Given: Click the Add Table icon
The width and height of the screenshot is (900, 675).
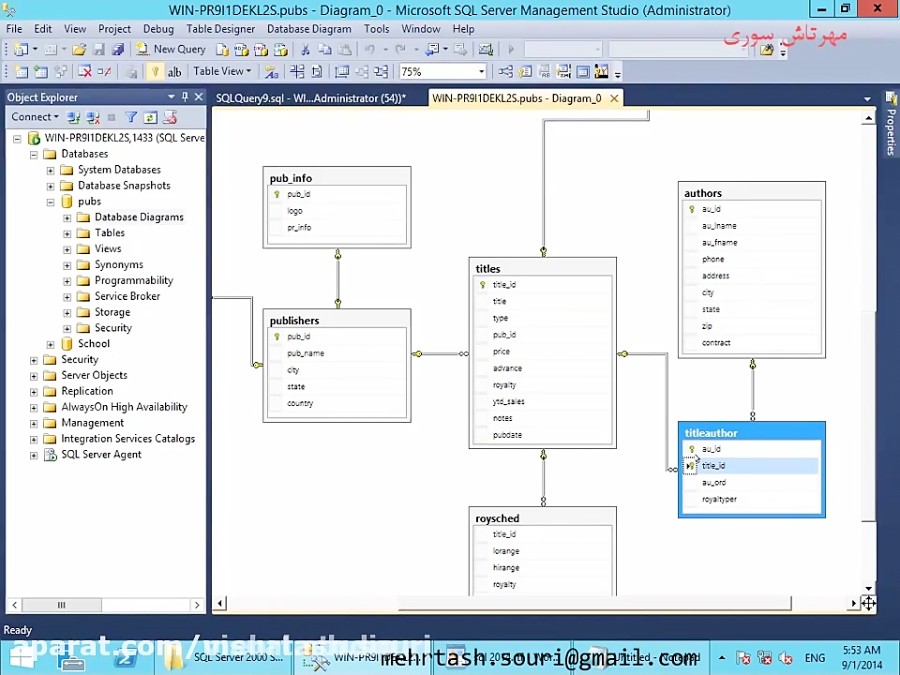Looking at the screenshot, I should 41,72.
